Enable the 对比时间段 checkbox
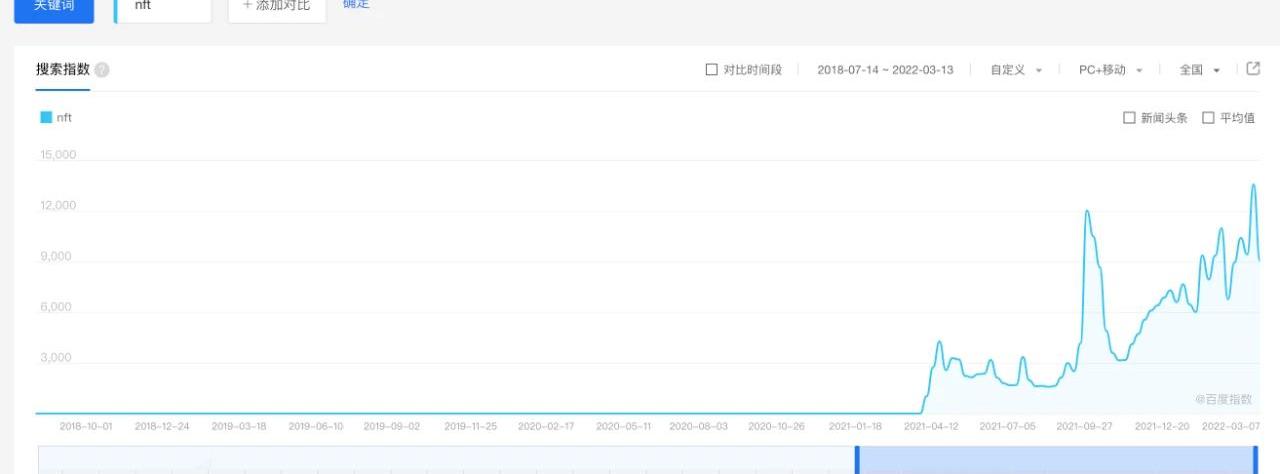 (x=712, y=70)
